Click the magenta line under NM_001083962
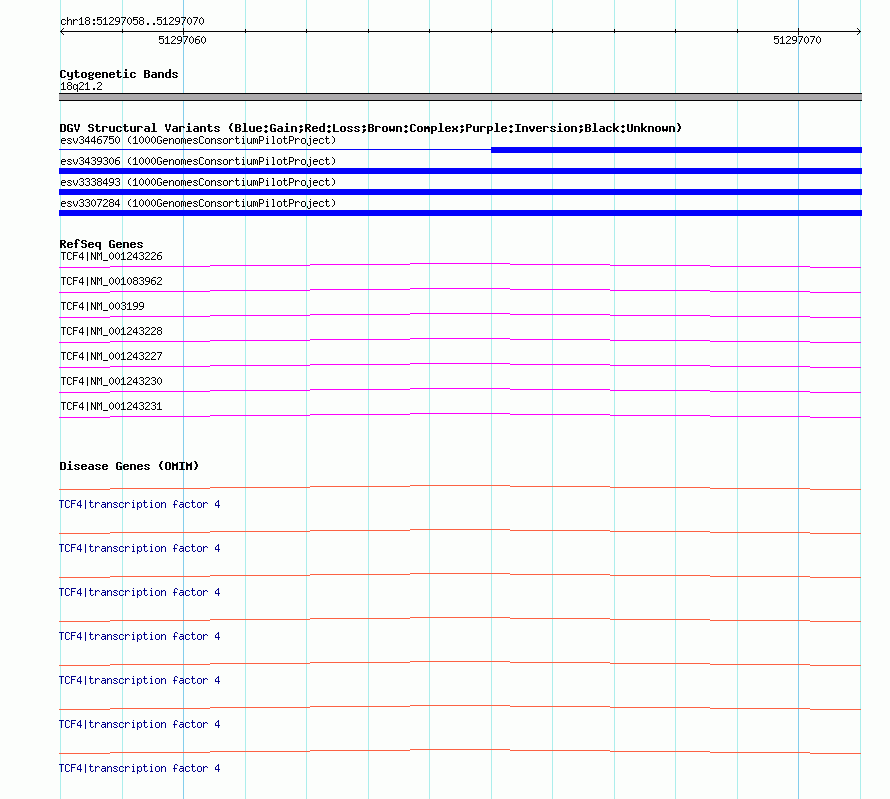Image resolution: width=890 pixels, height=799 pixels. 460,290
